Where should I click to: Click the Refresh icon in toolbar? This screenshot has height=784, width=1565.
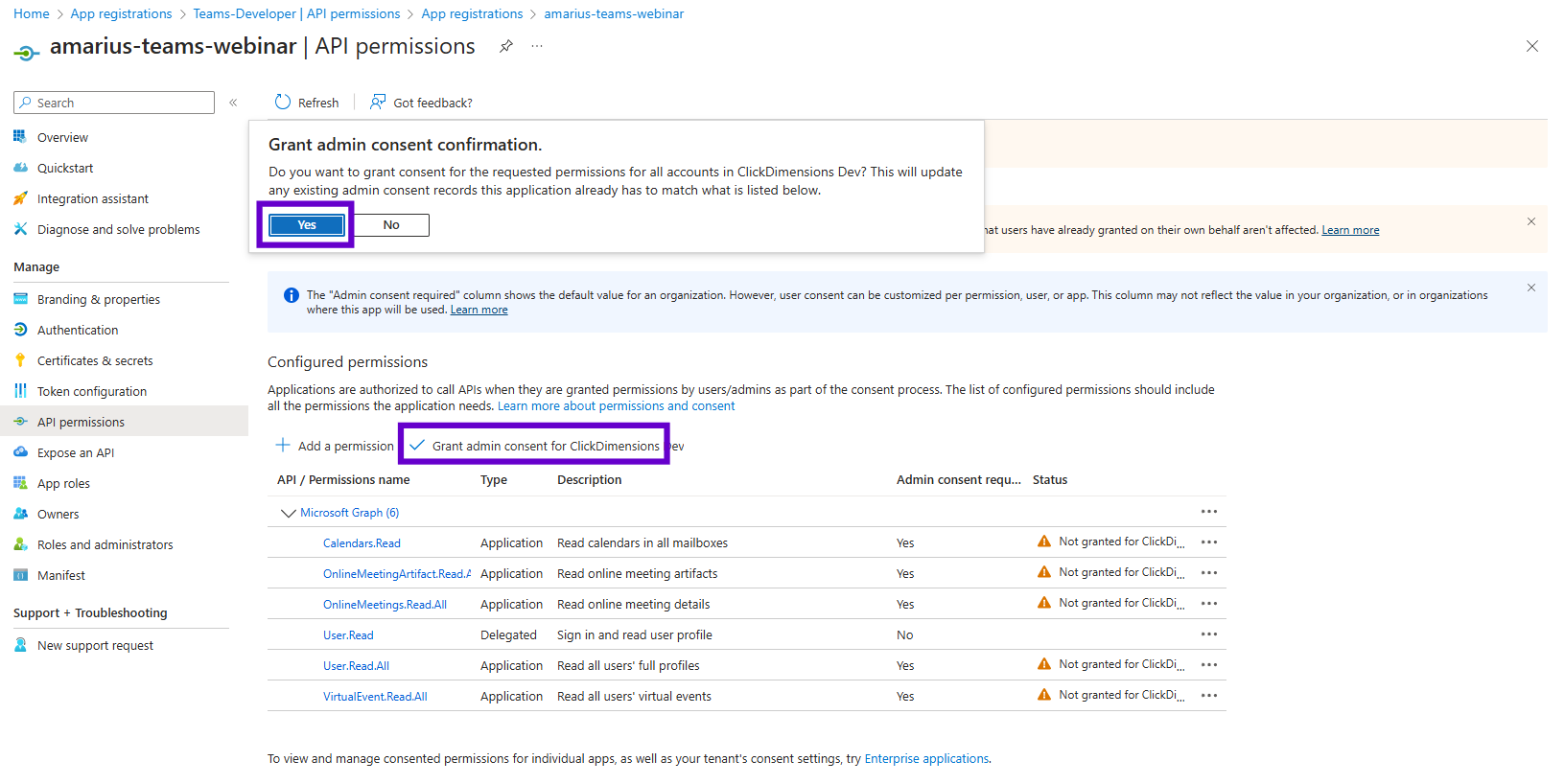[283, 102]
